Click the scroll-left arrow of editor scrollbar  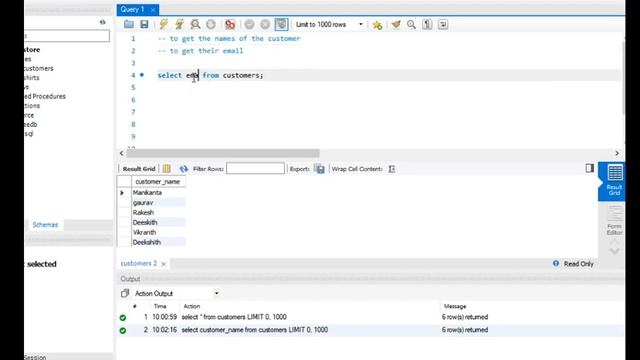[x=121, y=153]
